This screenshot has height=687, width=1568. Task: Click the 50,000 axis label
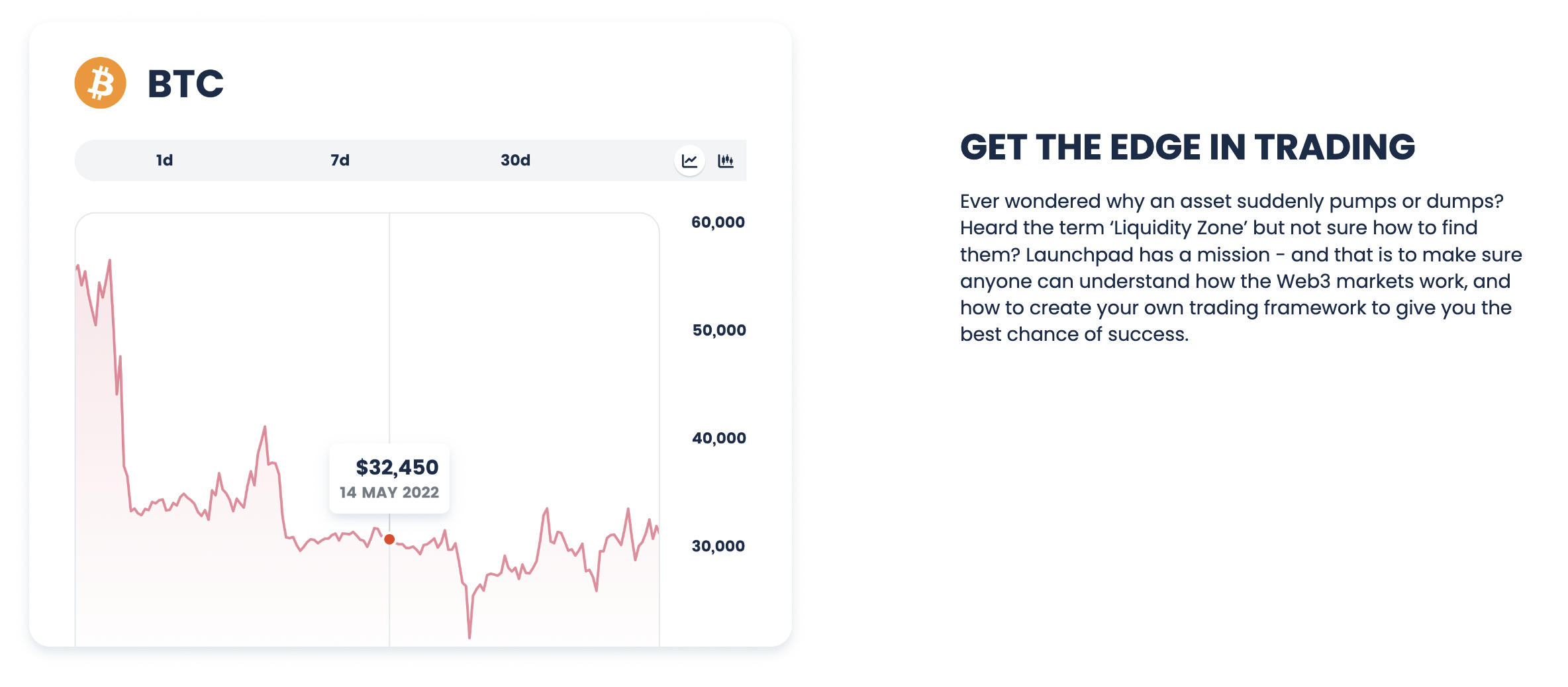(718, 330)
